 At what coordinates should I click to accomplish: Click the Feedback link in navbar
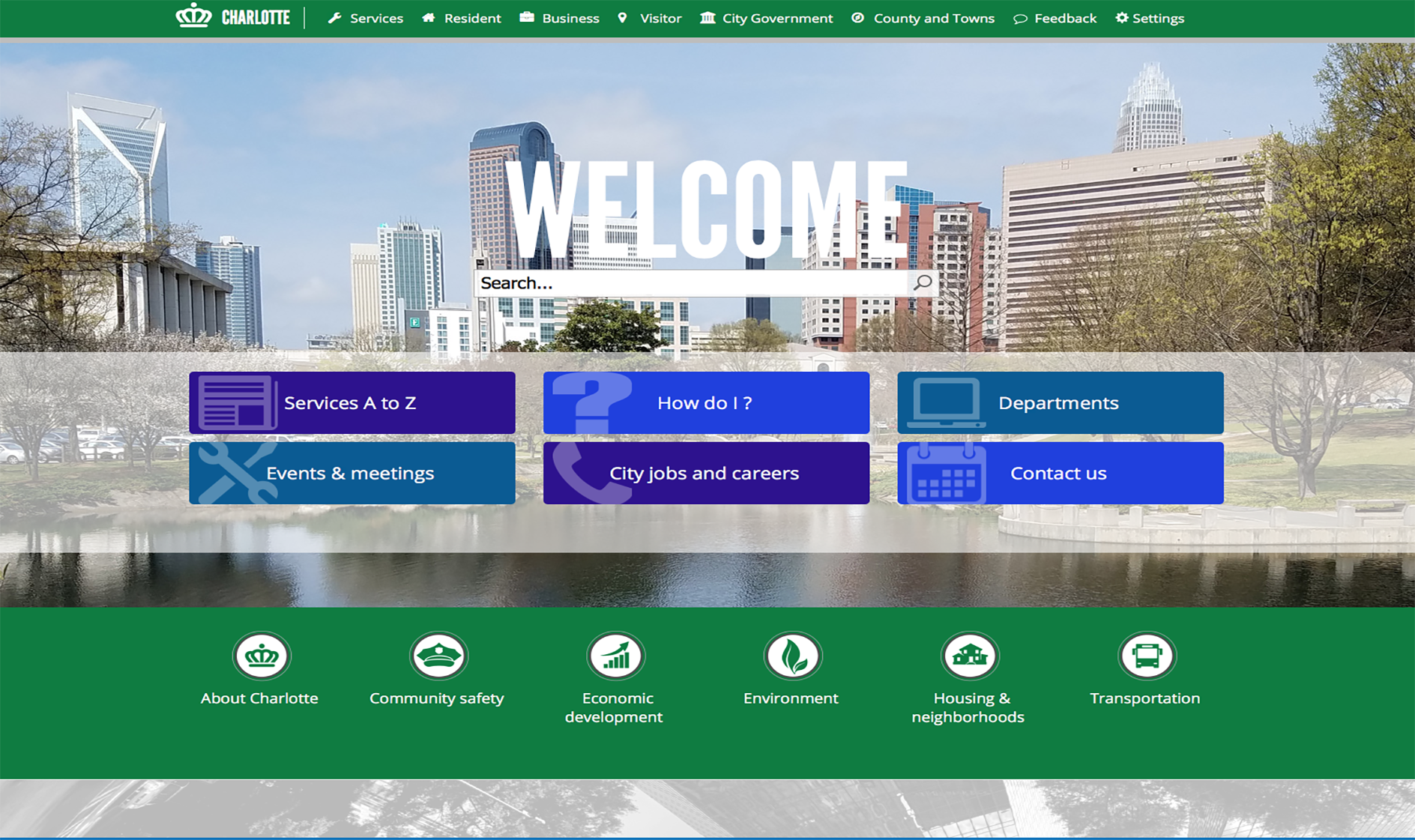point(1055,18)
